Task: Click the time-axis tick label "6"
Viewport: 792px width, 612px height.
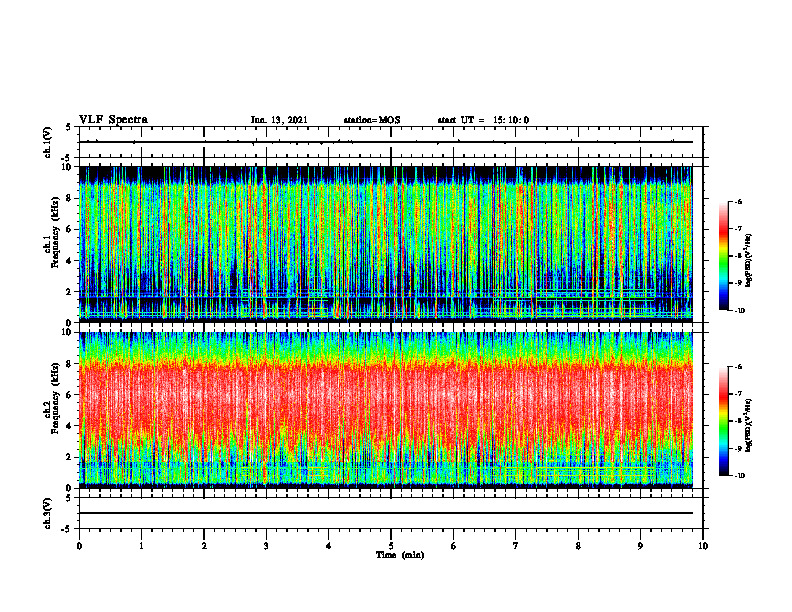Action: [x=454, y=546]
